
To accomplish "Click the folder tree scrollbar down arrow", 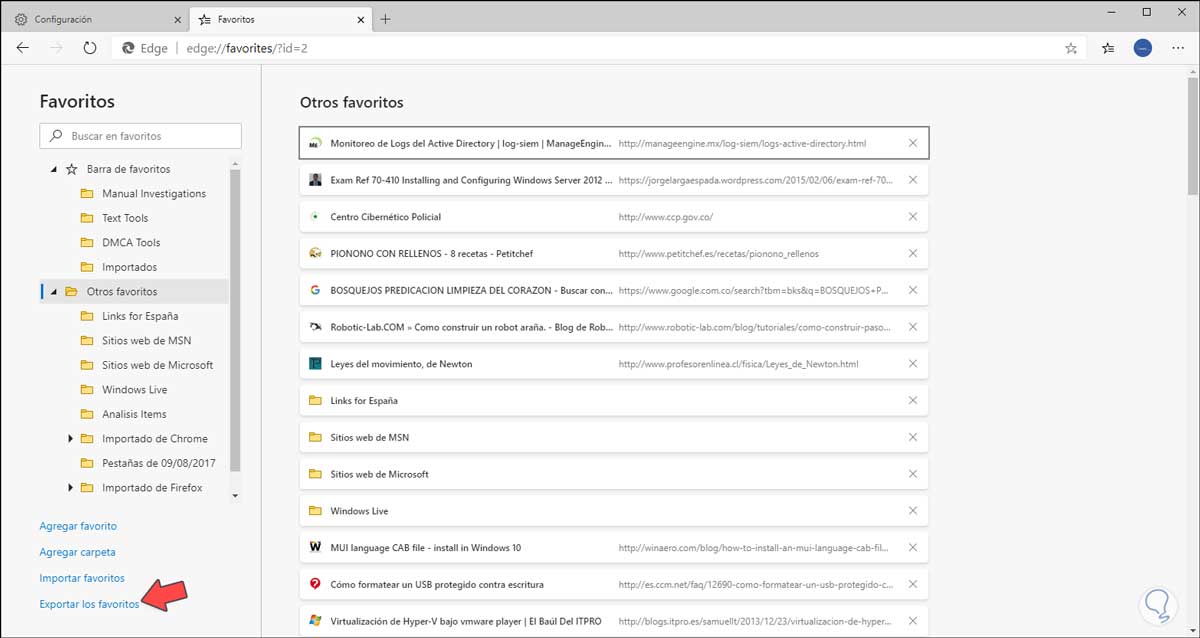I will tap(235, 495).
